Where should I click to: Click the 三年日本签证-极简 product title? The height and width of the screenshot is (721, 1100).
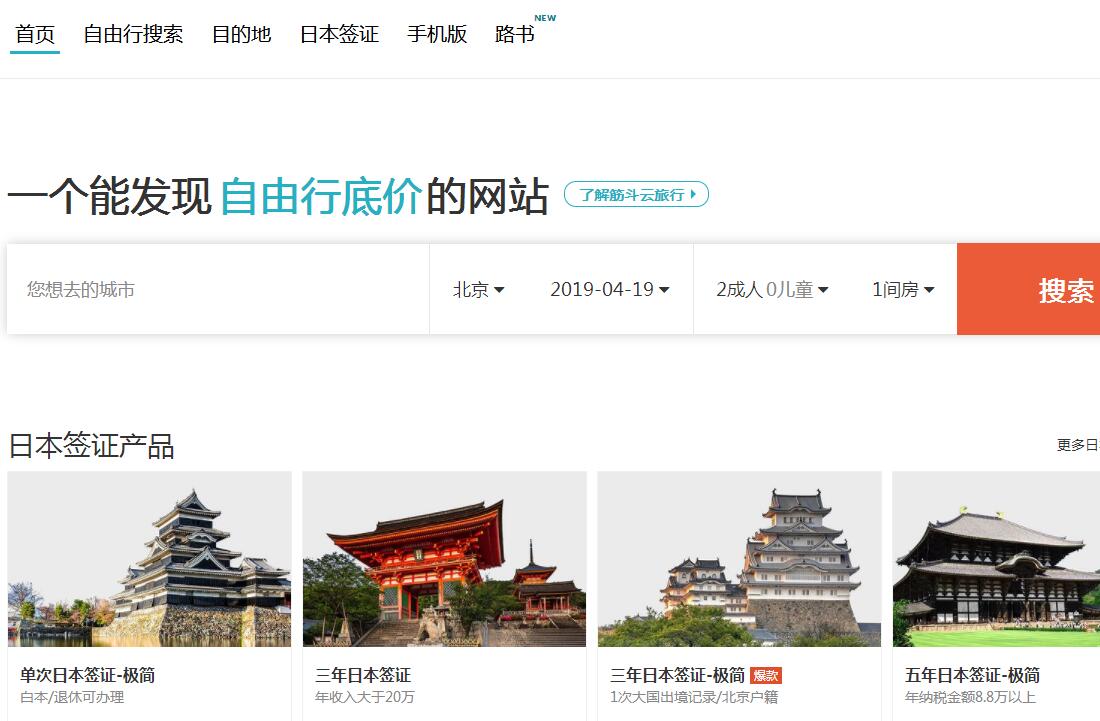point(677,675)
